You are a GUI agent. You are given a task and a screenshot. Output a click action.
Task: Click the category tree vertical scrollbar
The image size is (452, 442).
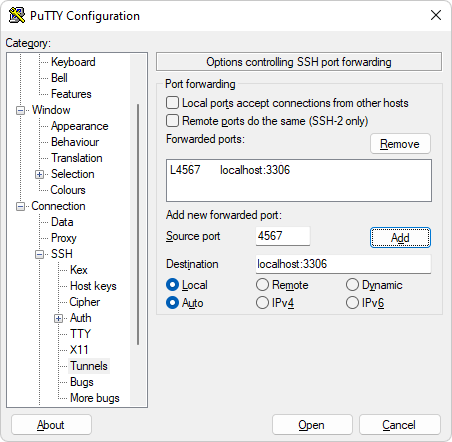pyautogui.click(x=138, y=224)
